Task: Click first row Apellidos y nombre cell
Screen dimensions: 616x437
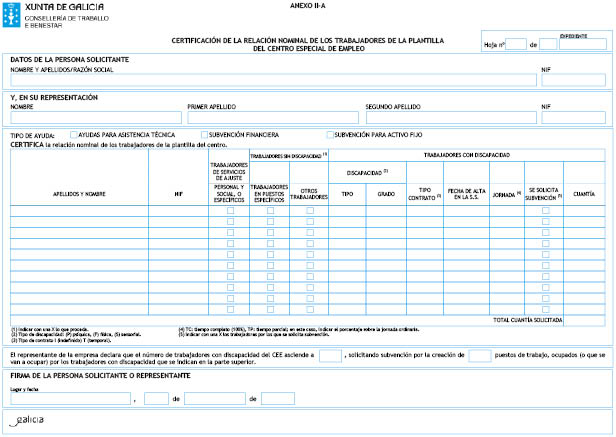Action: (x=79, y=211)
